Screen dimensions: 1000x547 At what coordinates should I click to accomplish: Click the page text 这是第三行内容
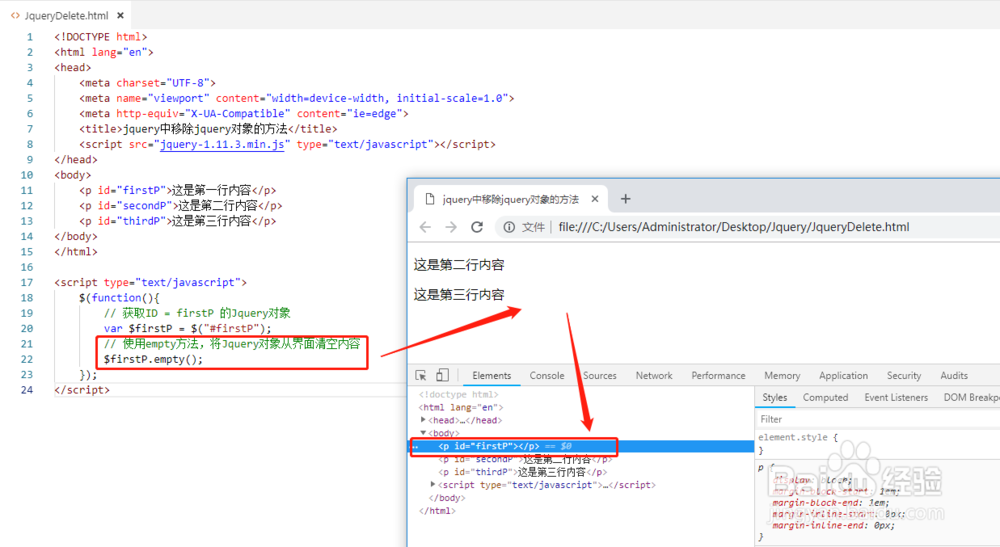pyautogui.click(x=459, y=295)
